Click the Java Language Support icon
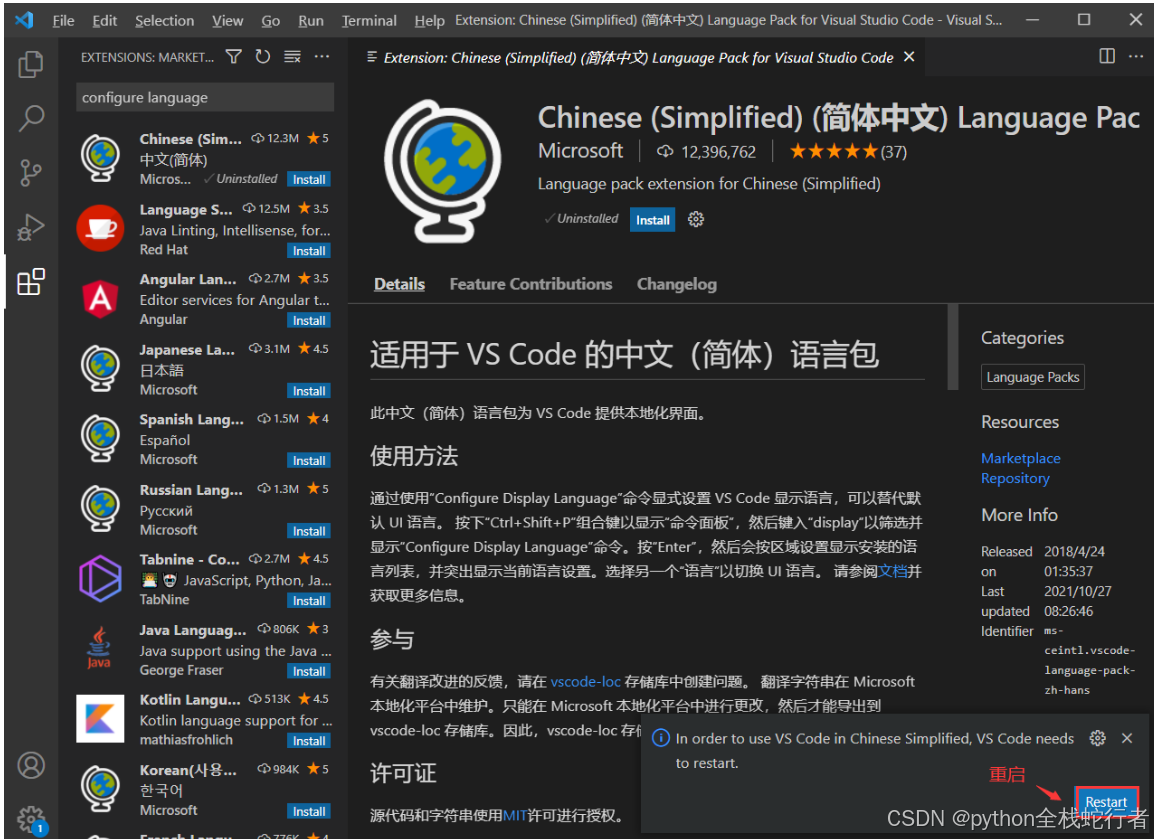 (99, 648)
